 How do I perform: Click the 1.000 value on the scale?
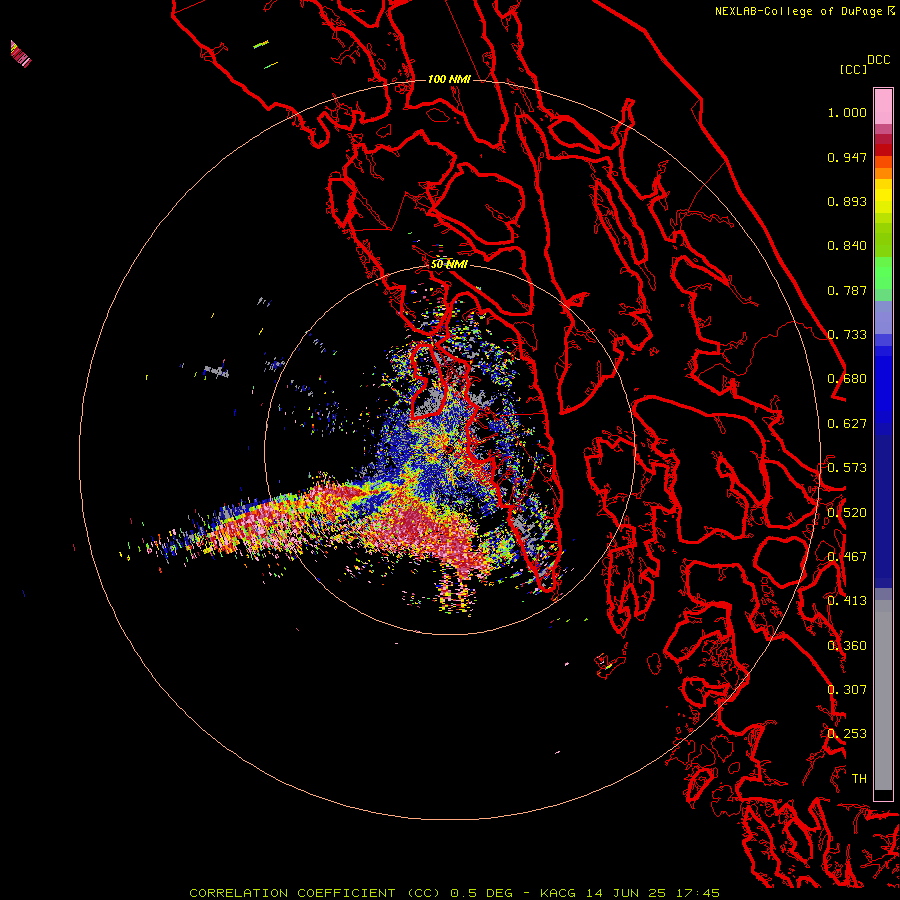847,112
